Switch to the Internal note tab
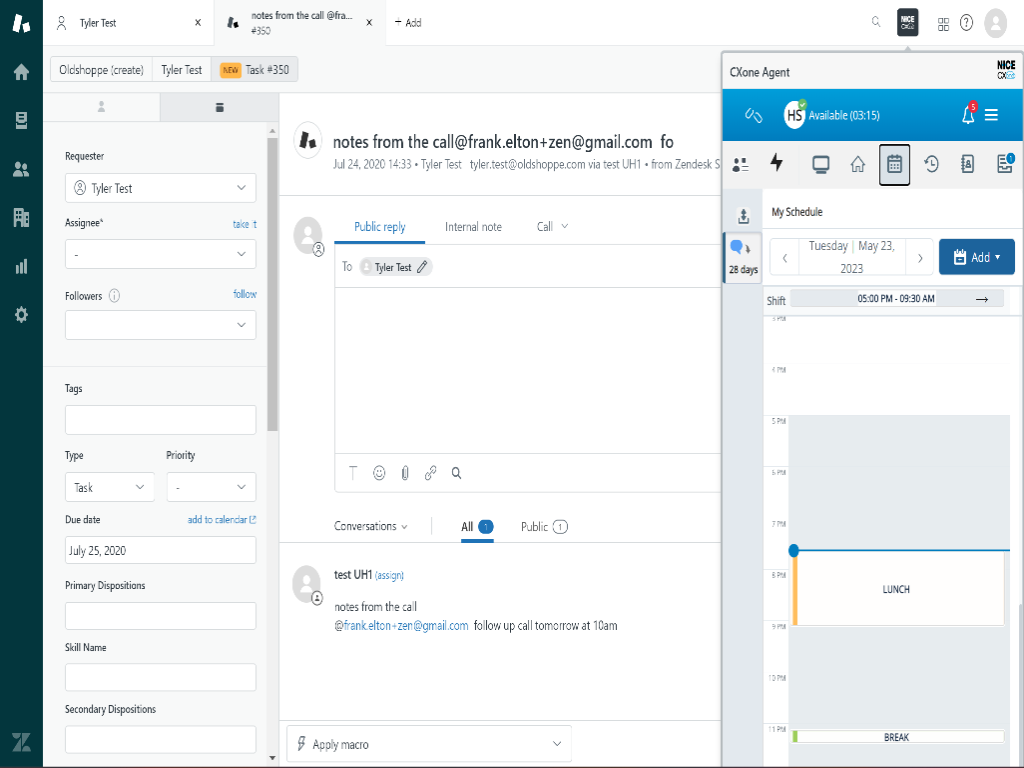This screenshot has width=1024, height=768. click(473, 227)
